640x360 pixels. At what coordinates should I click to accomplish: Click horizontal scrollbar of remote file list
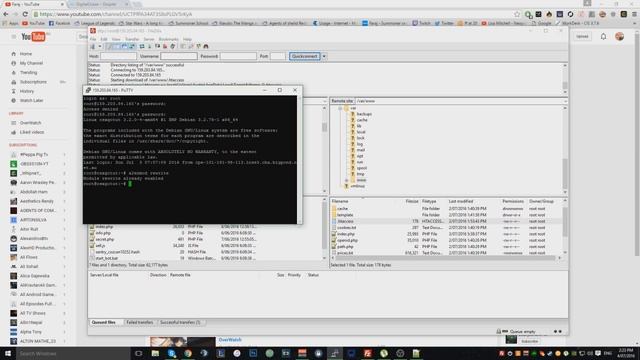[445, 258]
